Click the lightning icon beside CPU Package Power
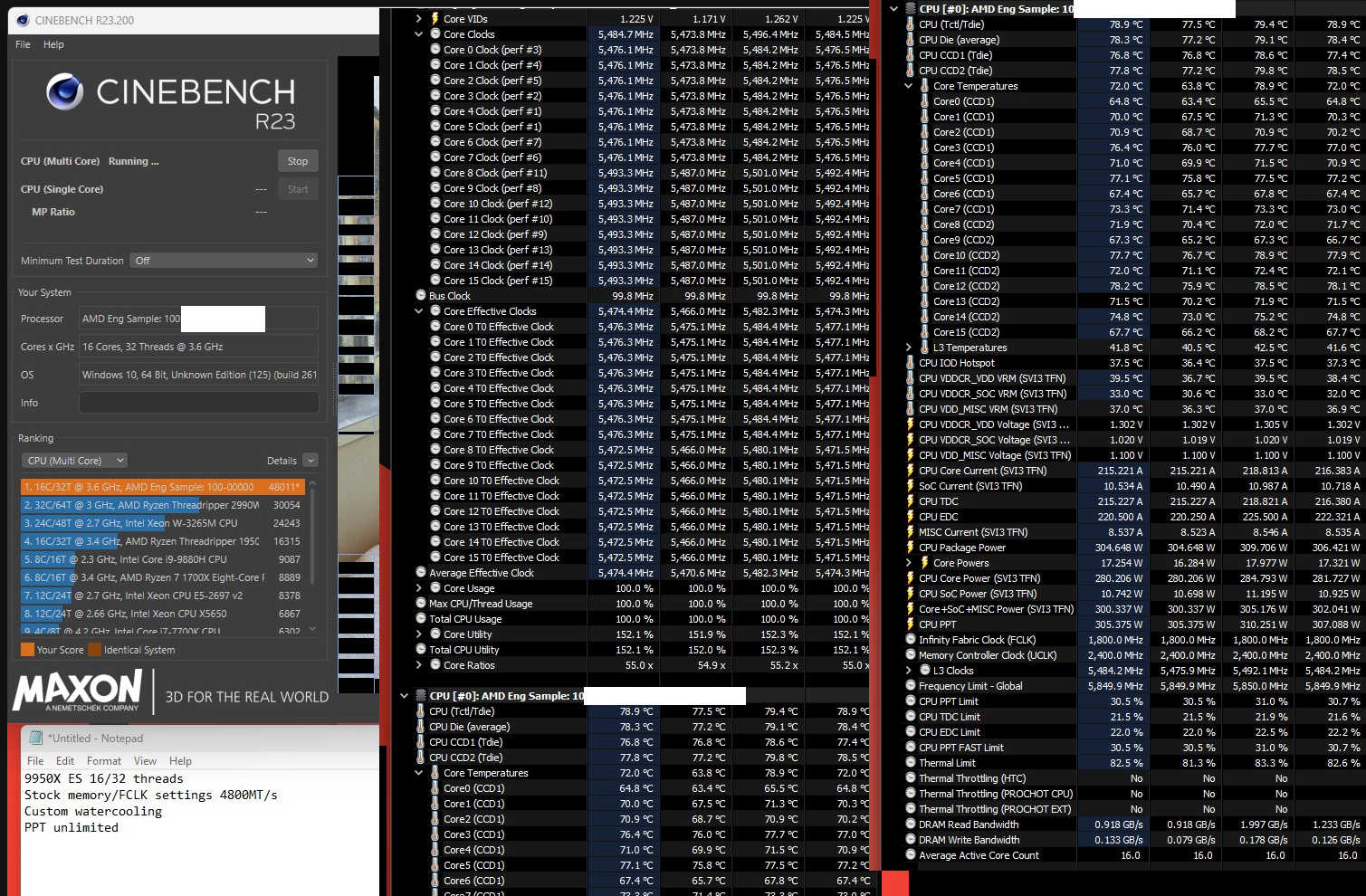The height and width of the screenshot is (896, 1366). [x=910, y=548]
